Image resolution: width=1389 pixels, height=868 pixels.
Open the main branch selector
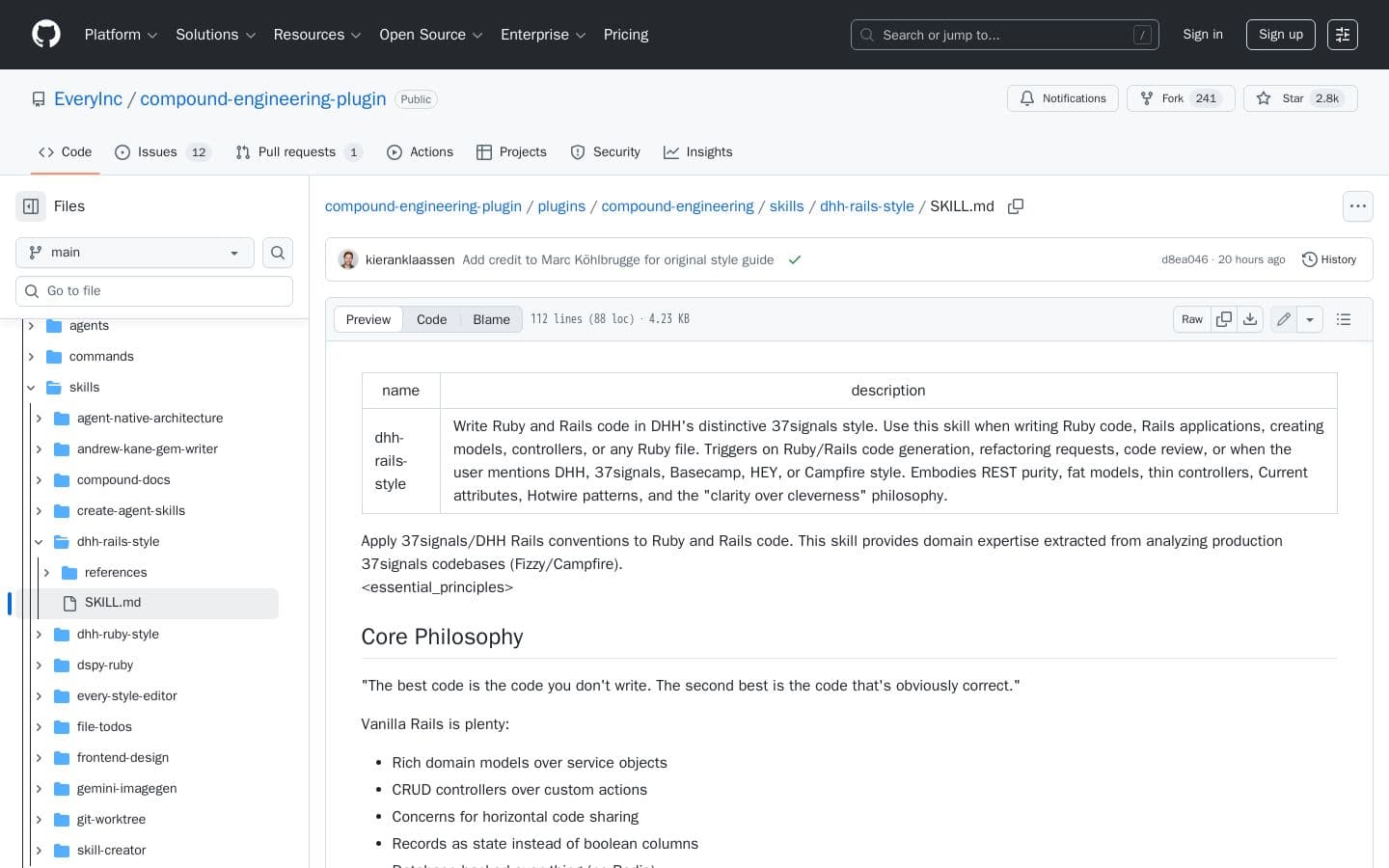click(x=134, y=252)
